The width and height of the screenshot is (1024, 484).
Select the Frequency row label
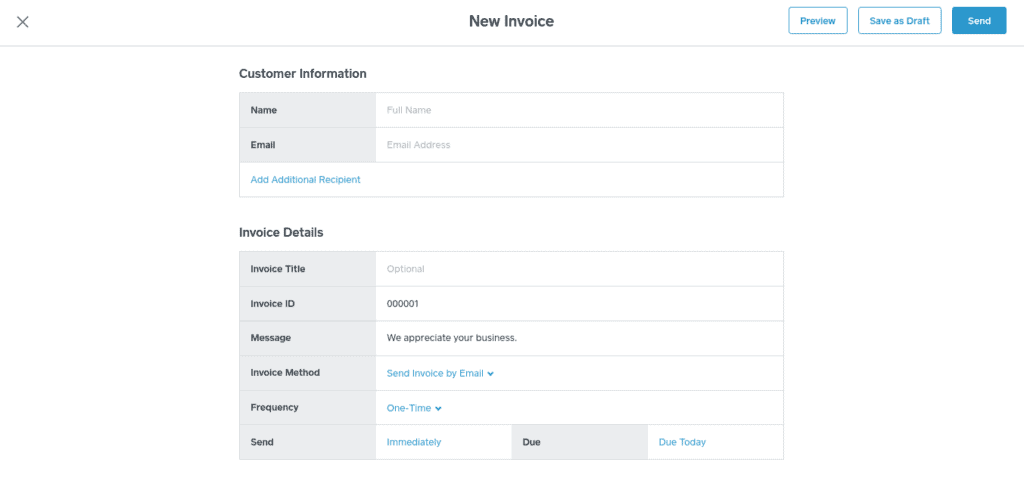[x=274, y=408]
